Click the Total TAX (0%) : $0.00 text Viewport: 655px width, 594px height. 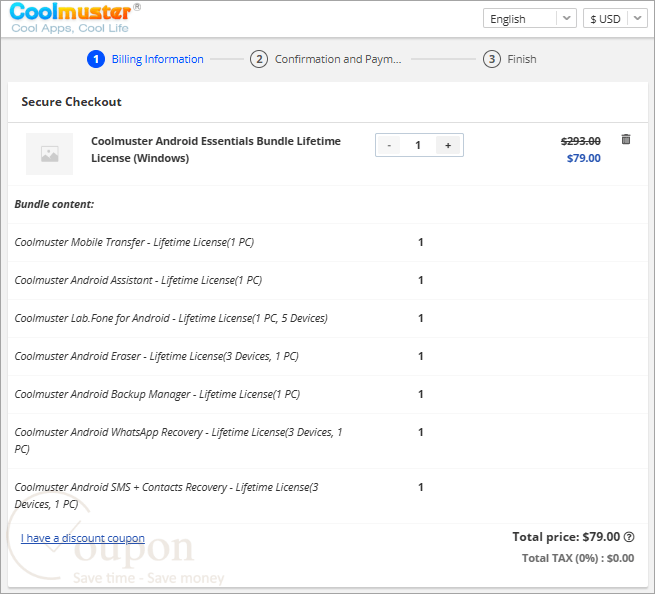(x=578, y=558)
